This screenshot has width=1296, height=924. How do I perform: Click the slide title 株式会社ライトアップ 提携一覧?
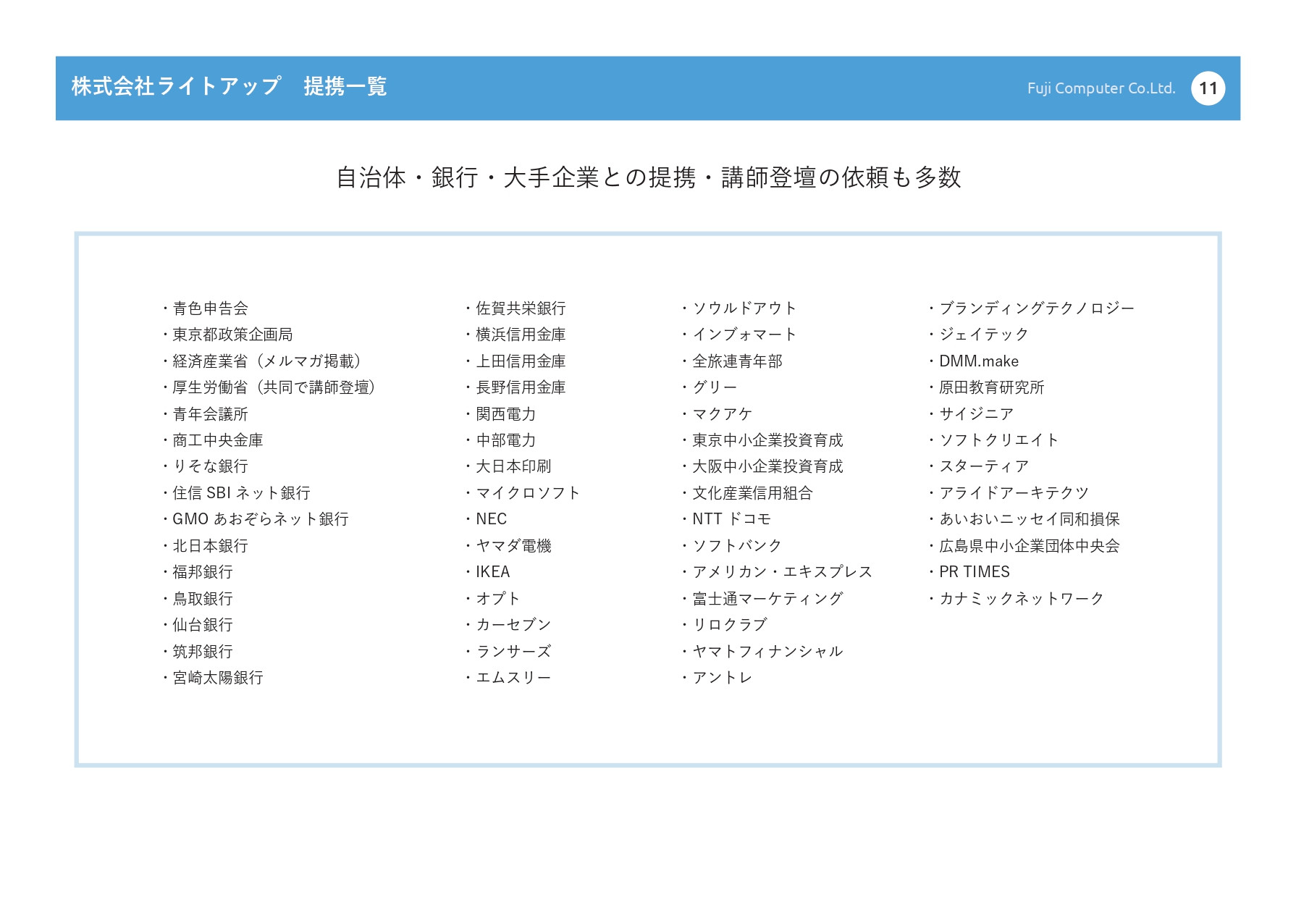point(229,87)
